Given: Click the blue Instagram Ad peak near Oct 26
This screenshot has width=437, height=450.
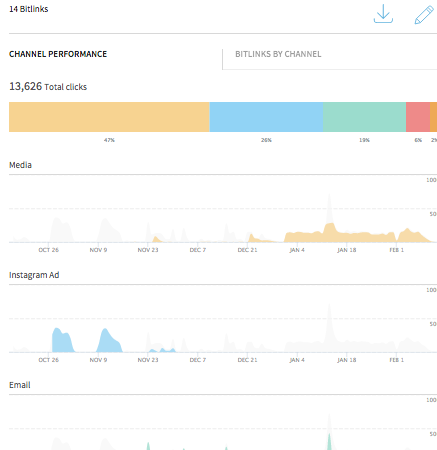Looking at the screenshot, I should pos(62,341).
